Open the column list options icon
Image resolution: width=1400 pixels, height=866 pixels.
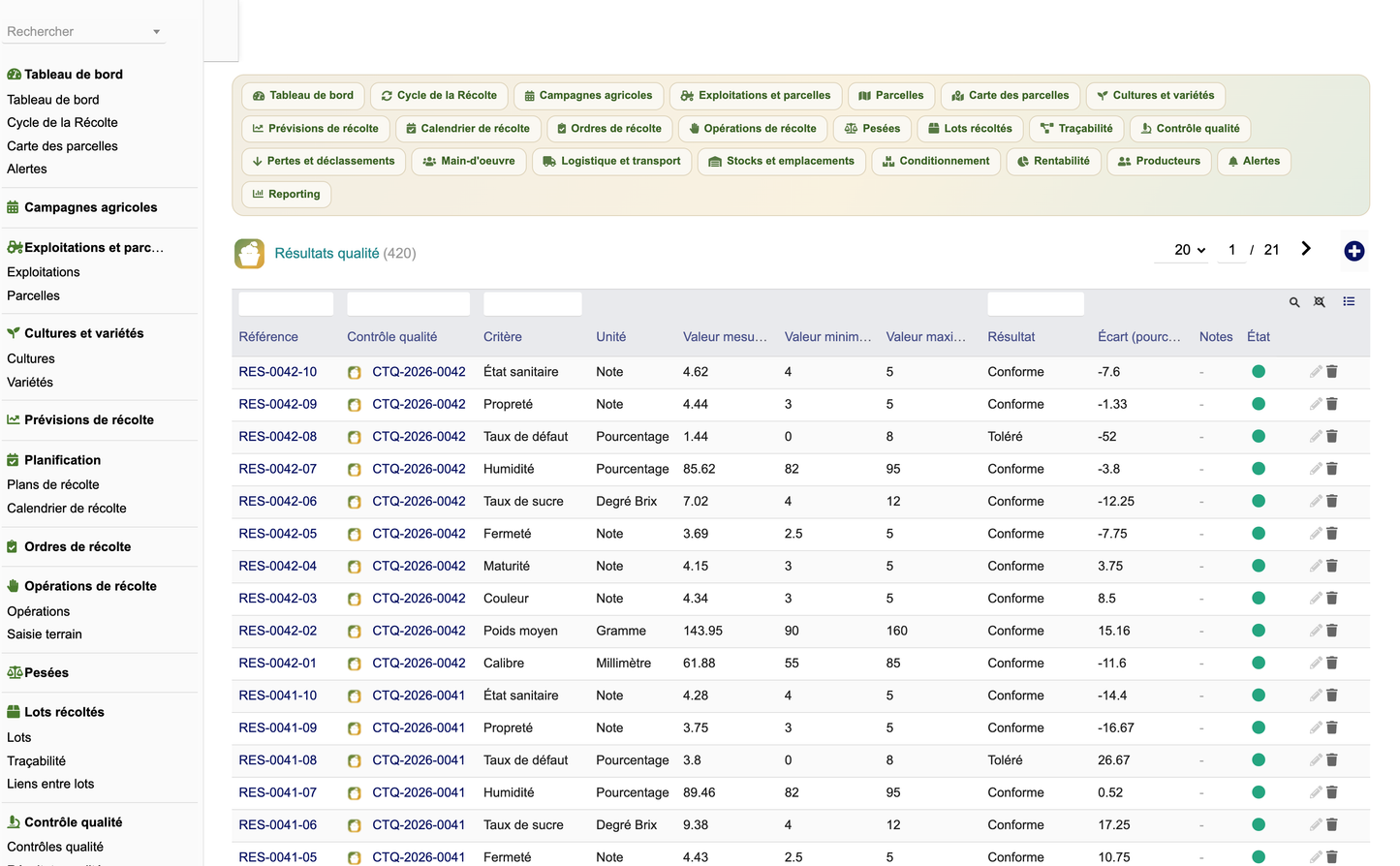click(x=1349, y=302)
